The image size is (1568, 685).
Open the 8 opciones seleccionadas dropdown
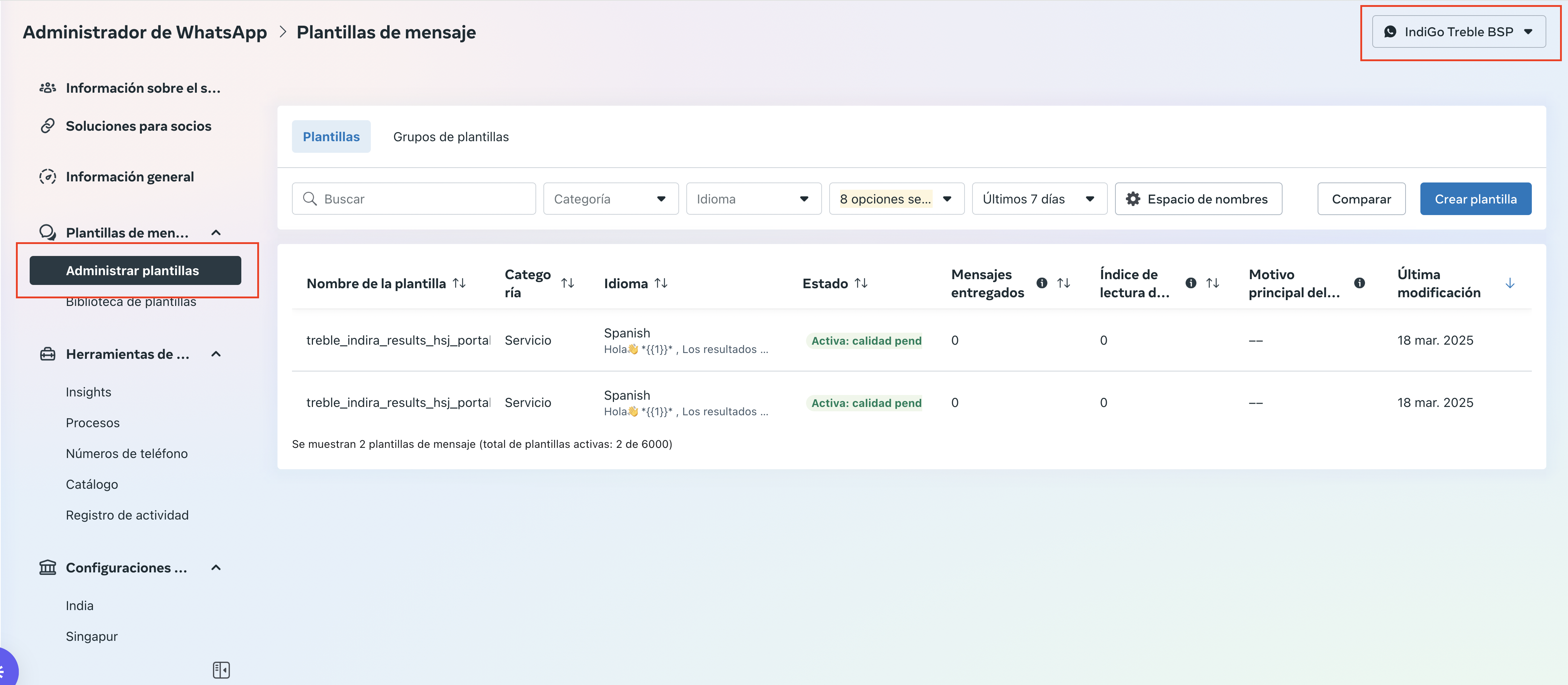[897, 199]
